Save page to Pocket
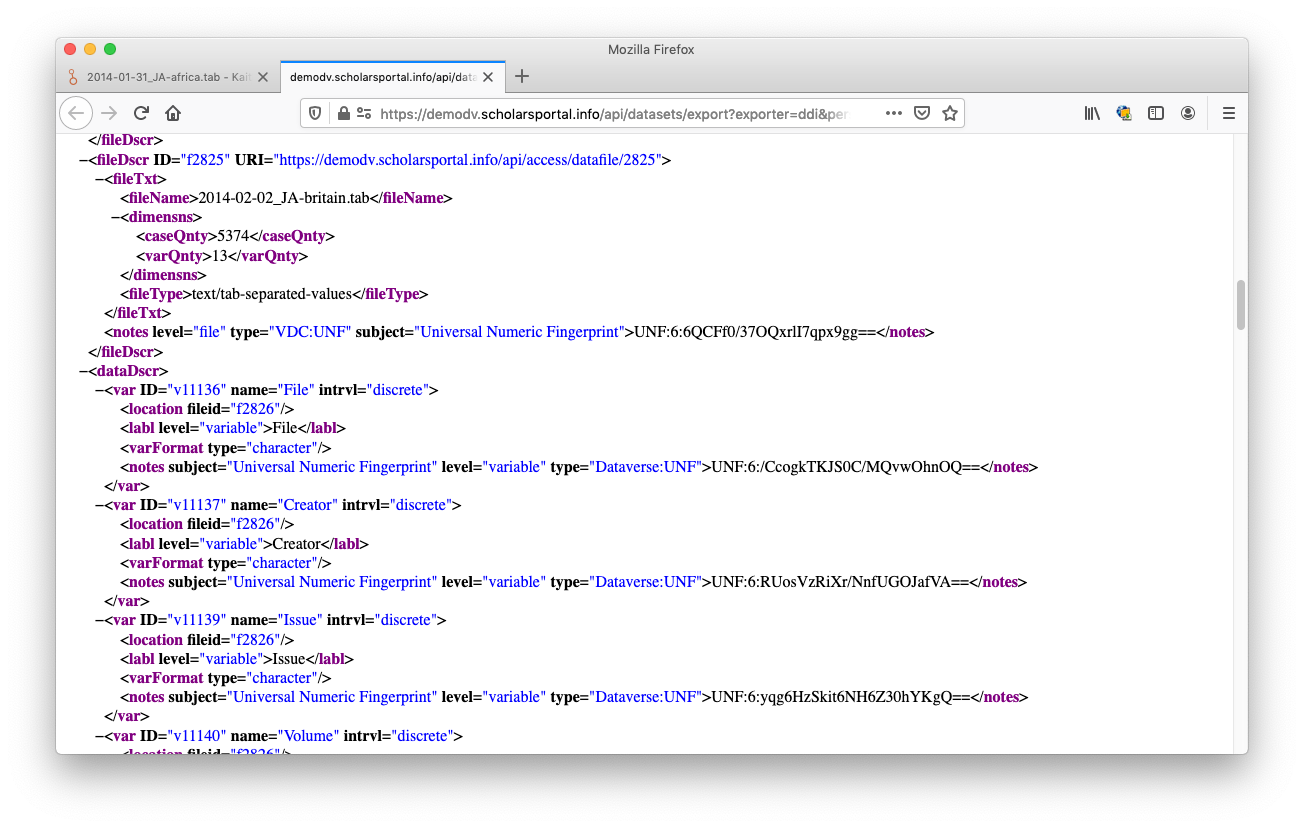 tap(922, 113)
